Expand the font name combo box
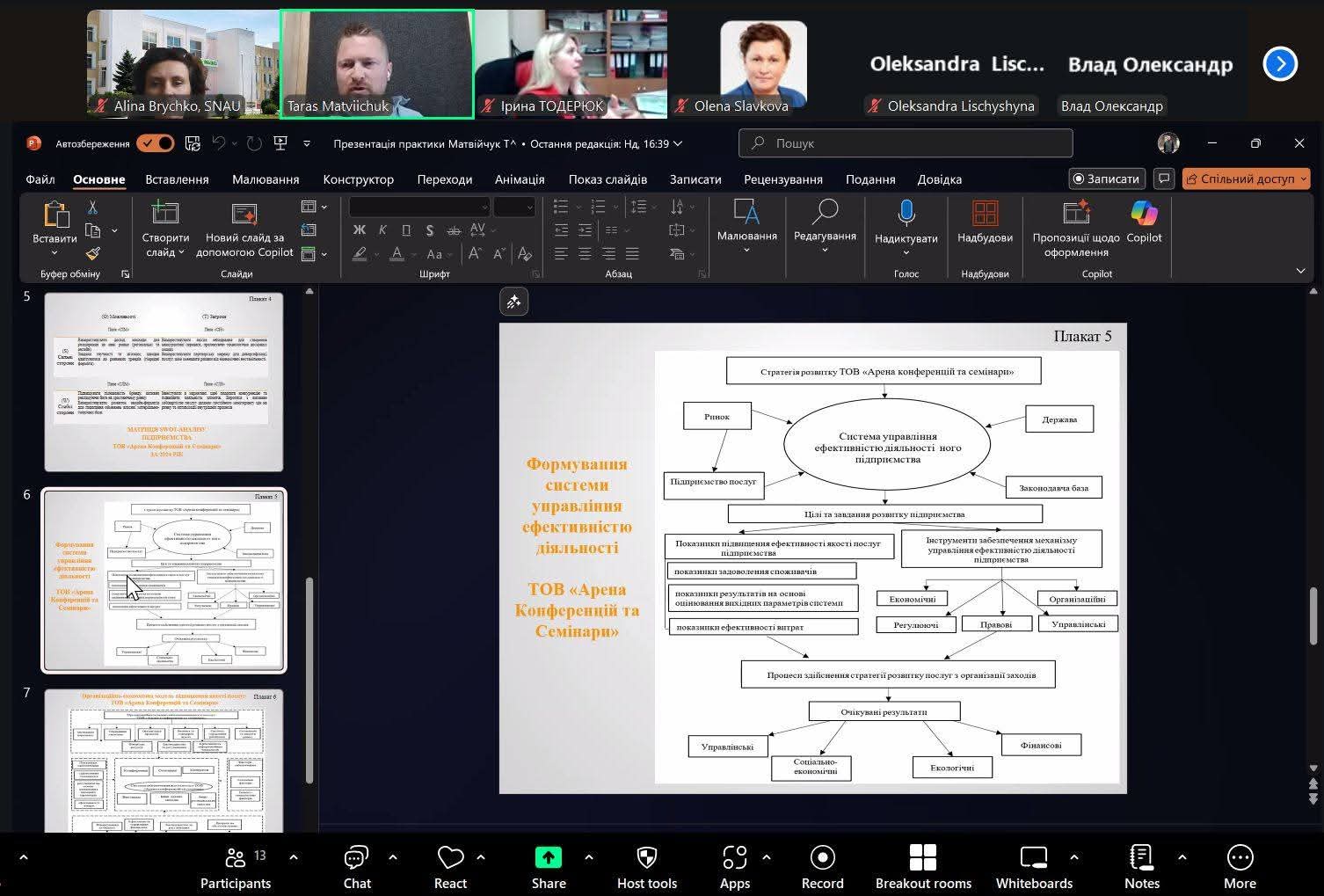This screenshot has width=1324, height=896. coord(484,207)
